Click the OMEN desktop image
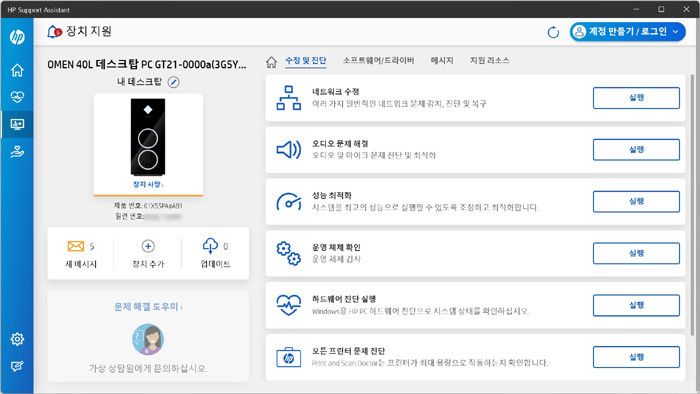Image resolution: width=700 pixels, height=394 pixels. point(148,137)
